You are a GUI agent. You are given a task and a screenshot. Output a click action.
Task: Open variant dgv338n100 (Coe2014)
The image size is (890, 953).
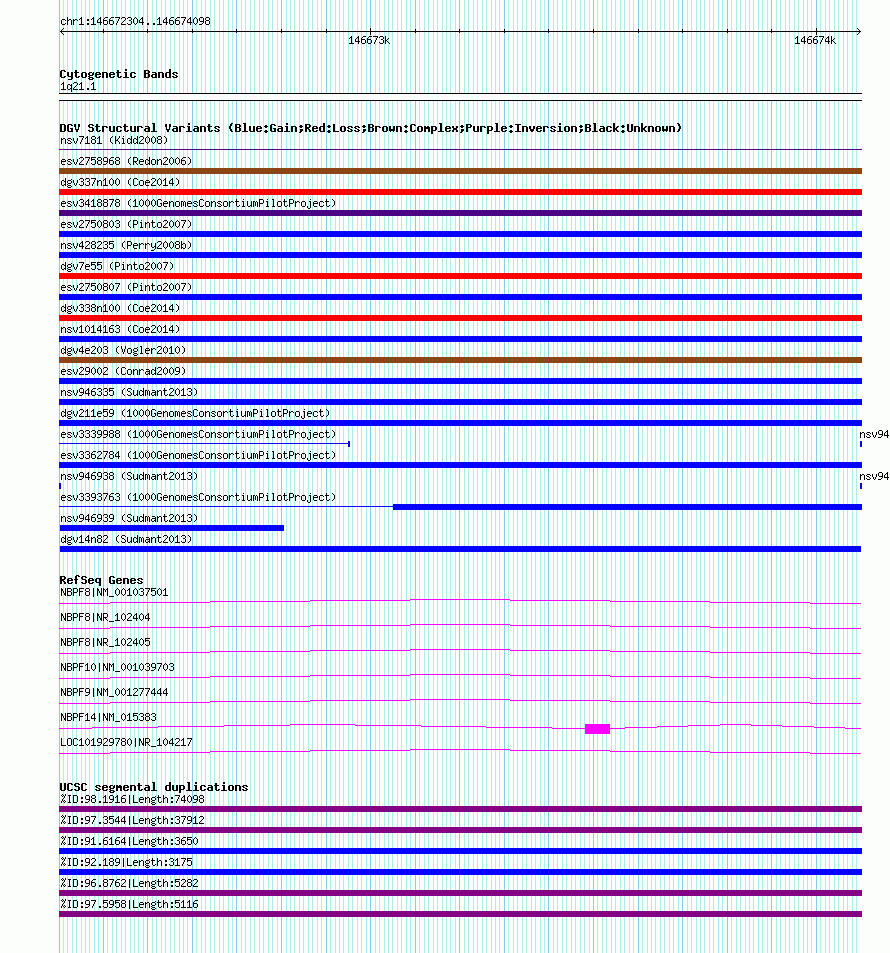coord(120,308)
